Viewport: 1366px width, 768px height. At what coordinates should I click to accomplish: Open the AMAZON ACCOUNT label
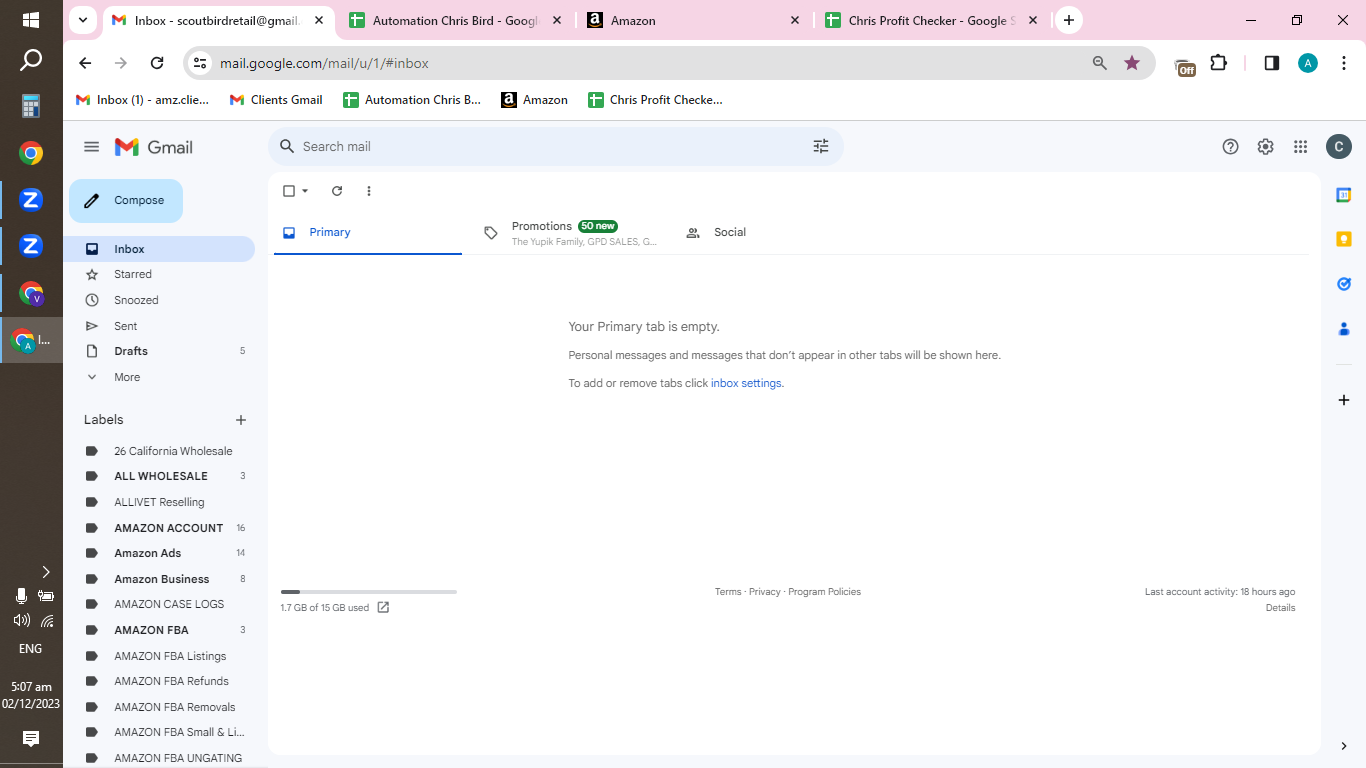pyautogui.click(x=161, y=528)
